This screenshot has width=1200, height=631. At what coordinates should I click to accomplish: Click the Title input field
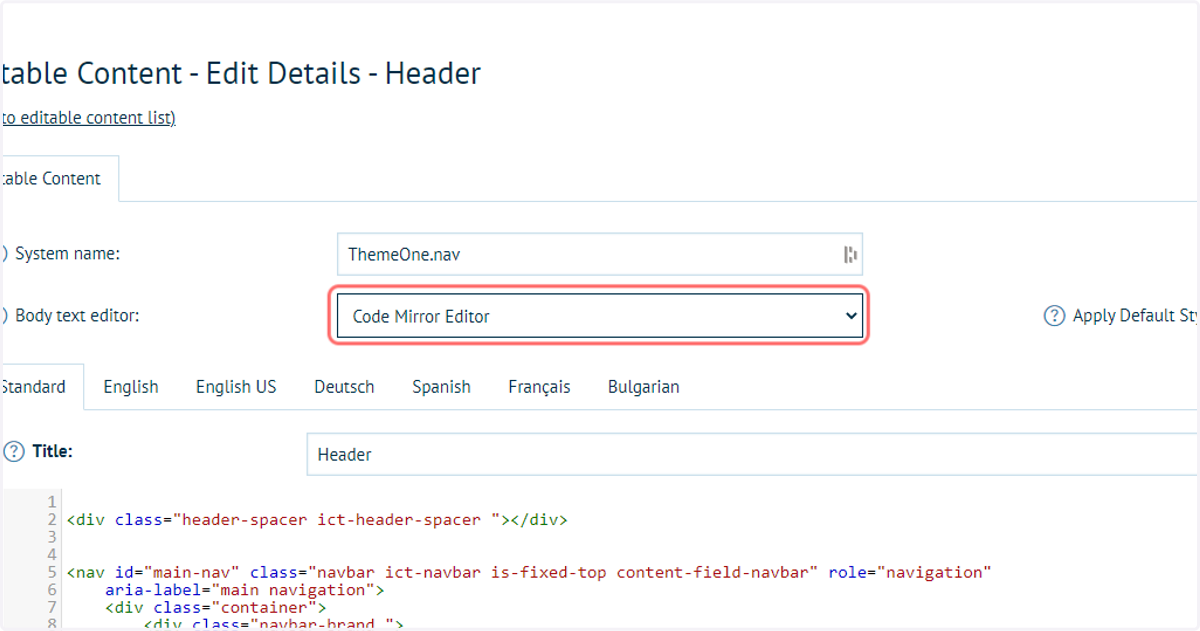tap(752, 454)
